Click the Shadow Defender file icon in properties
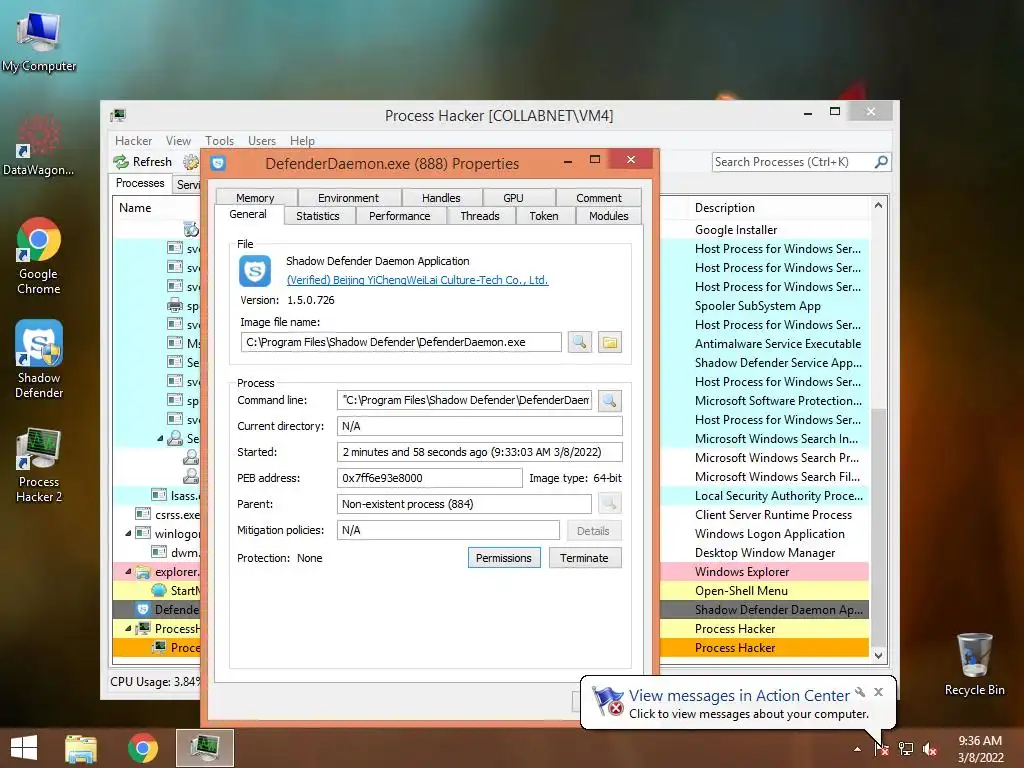This screenshot has height=768, width=1024. [255, 271]
